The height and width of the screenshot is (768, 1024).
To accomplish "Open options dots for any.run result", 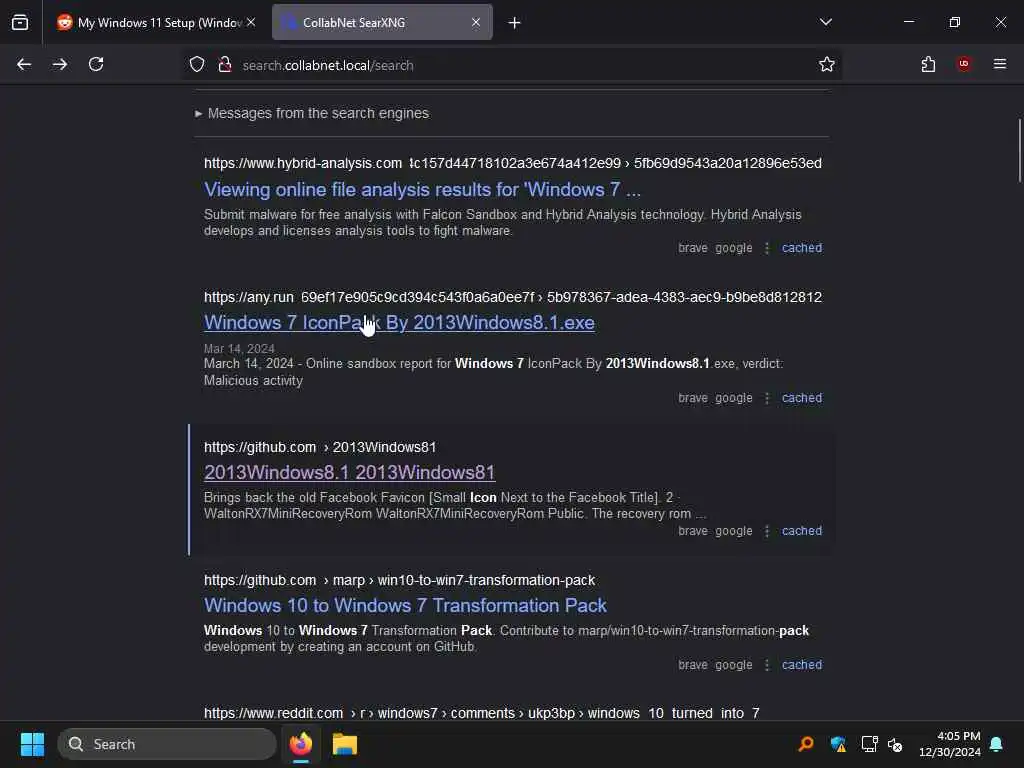I will point(767,398).
